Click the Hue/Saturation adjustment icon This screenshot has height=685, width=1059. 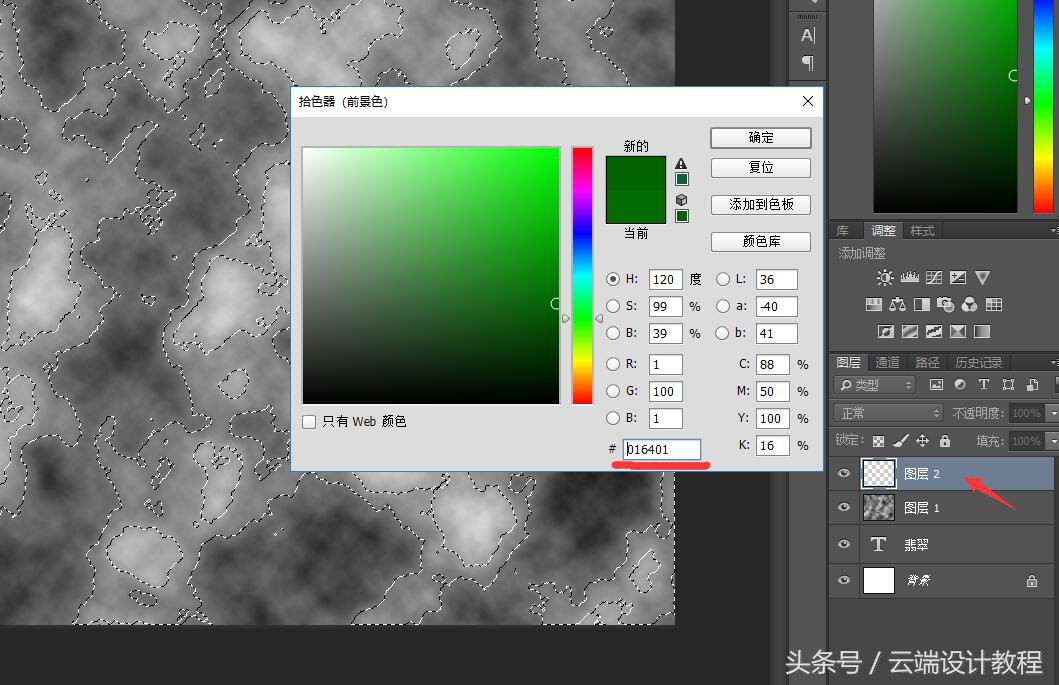pos(874,304)
